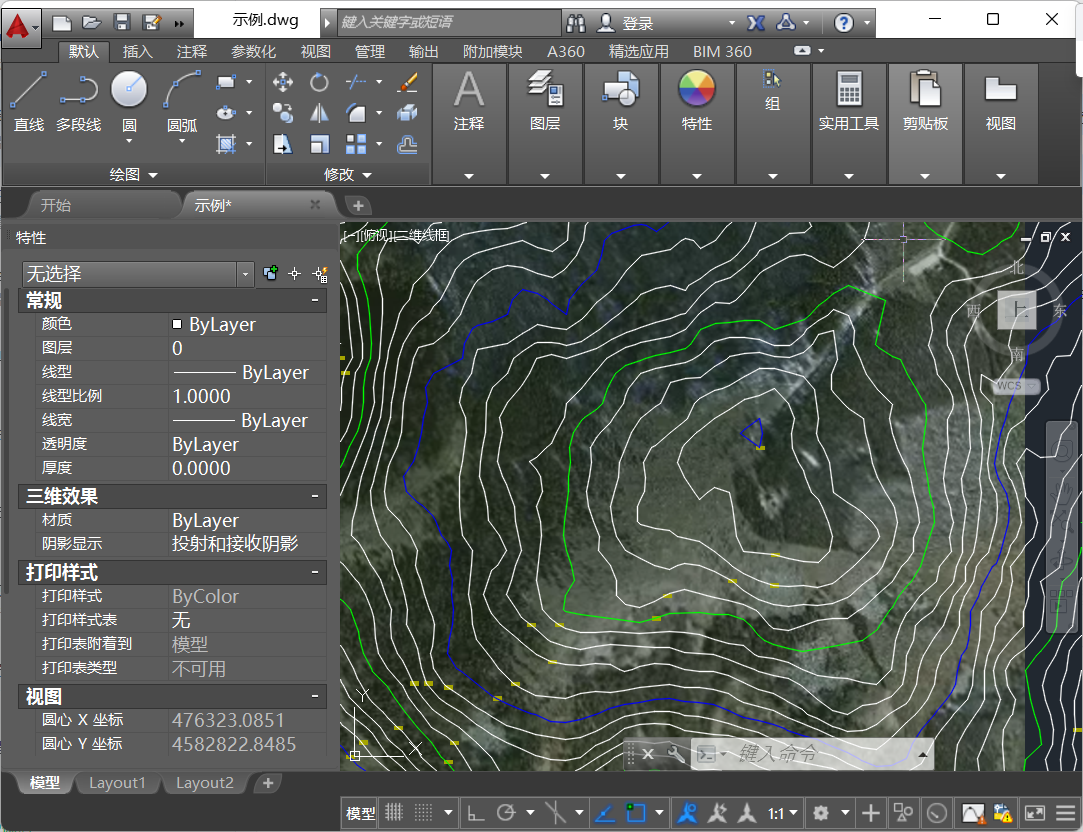Toggle snap mode in status bar

click(423, 813)
